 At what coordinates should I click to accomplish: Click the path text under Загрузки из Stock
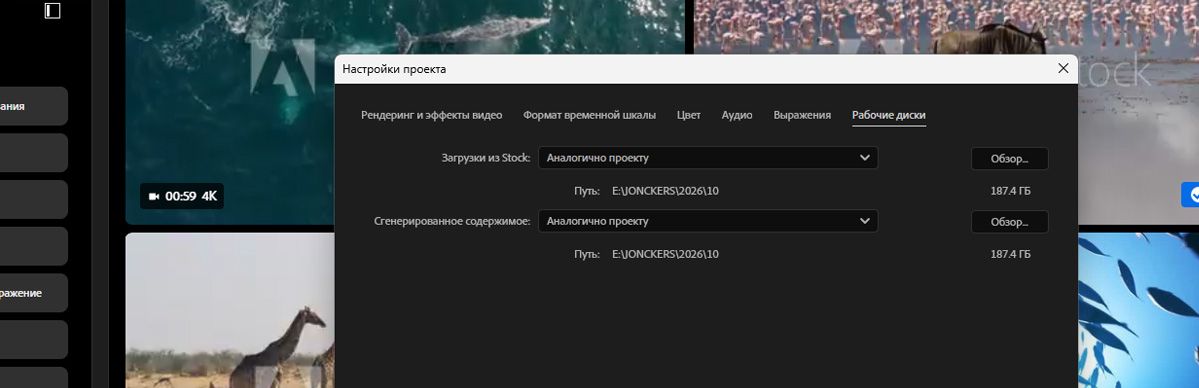click(x=665, y=191)
